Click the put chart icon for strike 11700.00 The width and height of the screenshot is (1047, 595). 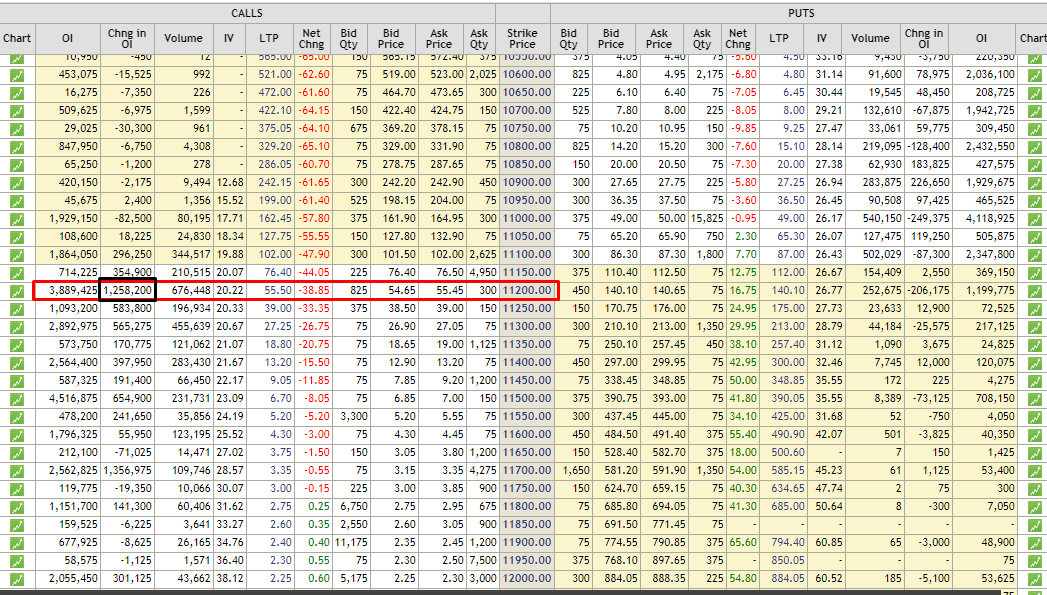pos(1034,471)
